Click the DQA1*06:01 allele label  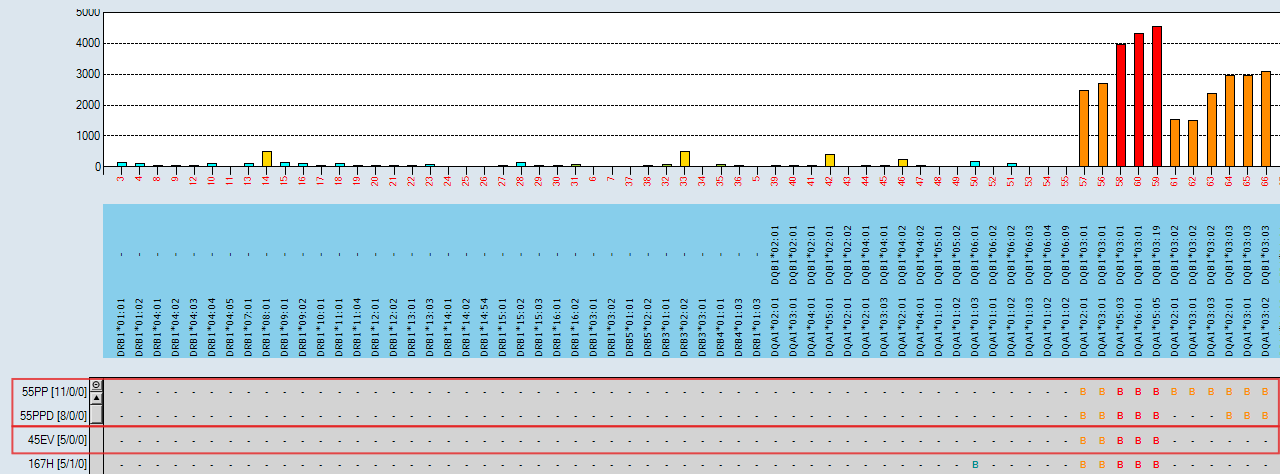[x=1139, y=326]
